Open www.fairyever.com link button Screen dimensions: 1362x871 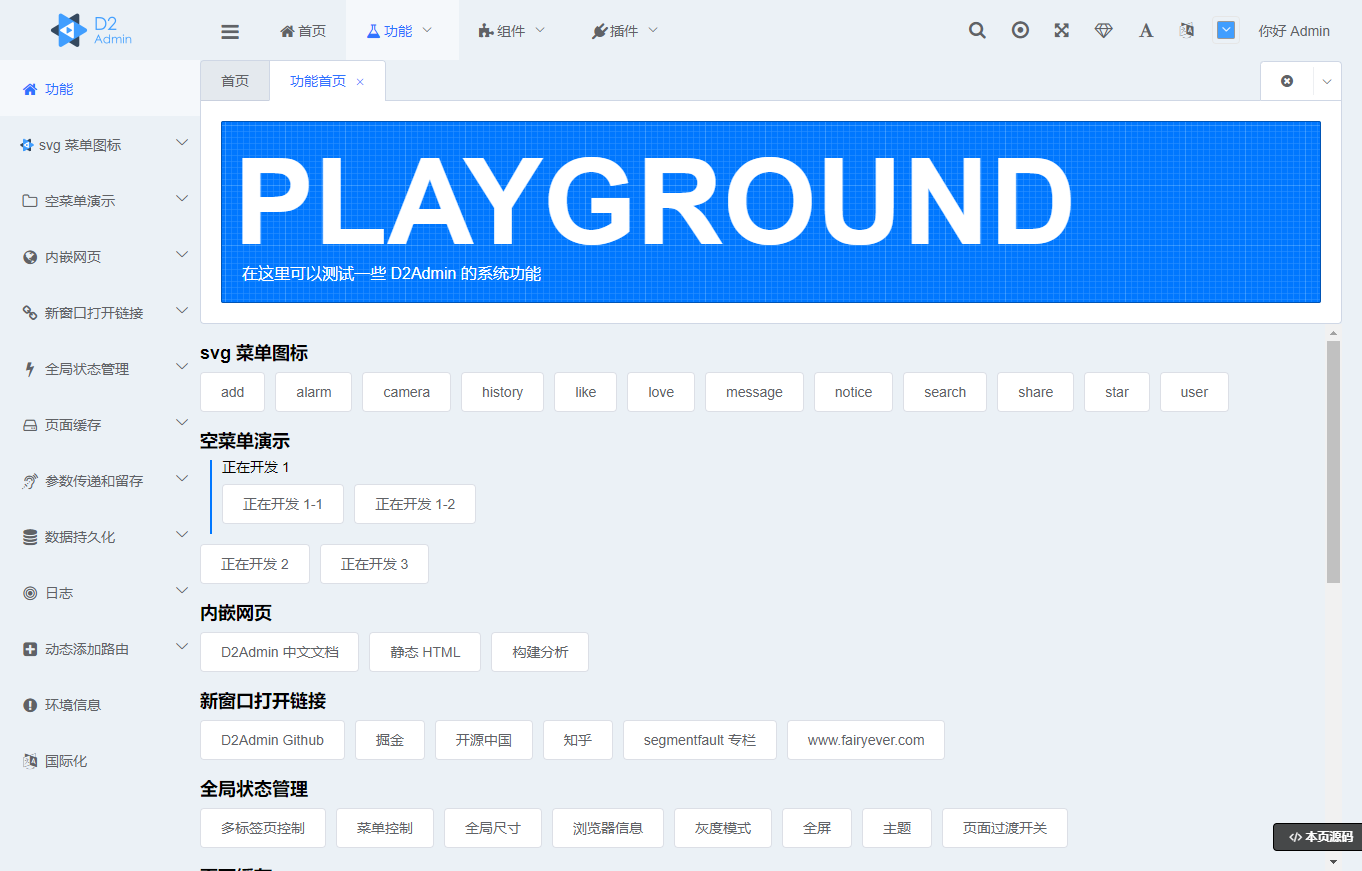point(866,740)
